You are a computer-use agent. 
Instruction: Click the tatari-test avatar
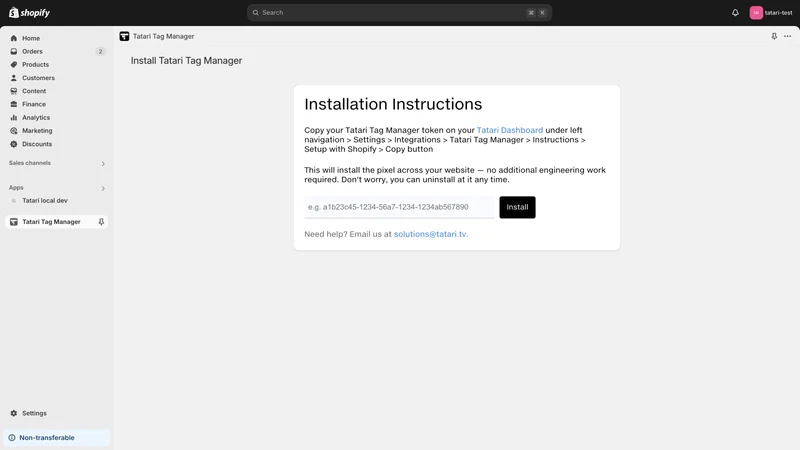(x=756, y=13)
